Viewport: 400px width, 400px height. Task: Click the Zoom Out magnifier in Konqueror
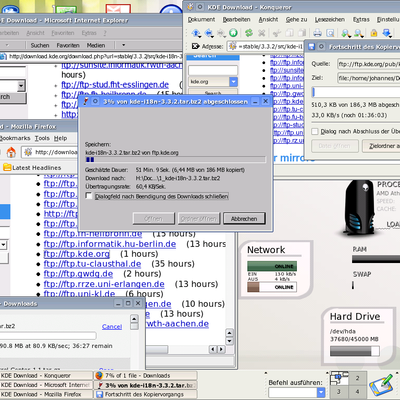pos(359,33)
